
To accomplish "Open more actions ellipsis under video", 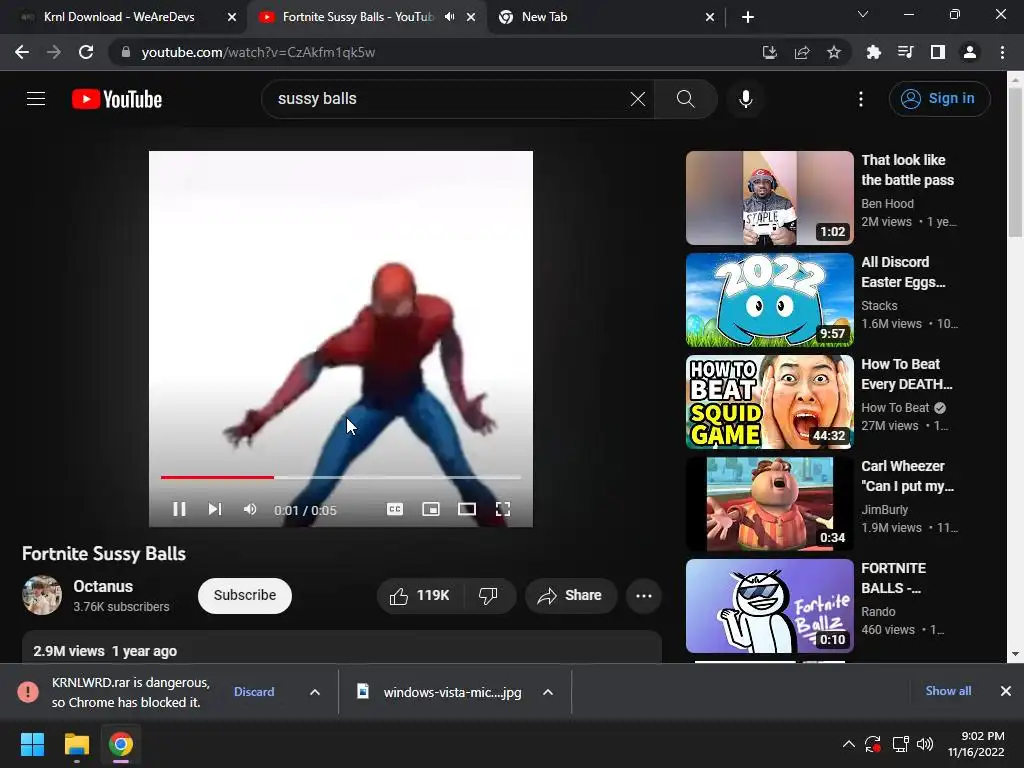I will [x=643, y=596].
